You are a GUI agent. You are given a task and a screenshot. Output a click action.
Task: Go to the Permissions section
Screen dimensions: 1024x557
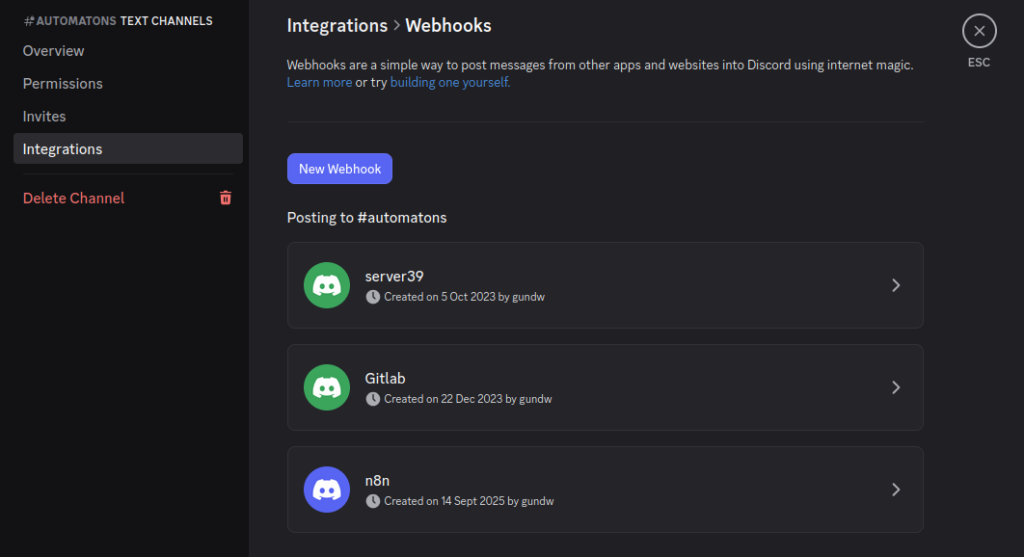[x=63, y=84]
